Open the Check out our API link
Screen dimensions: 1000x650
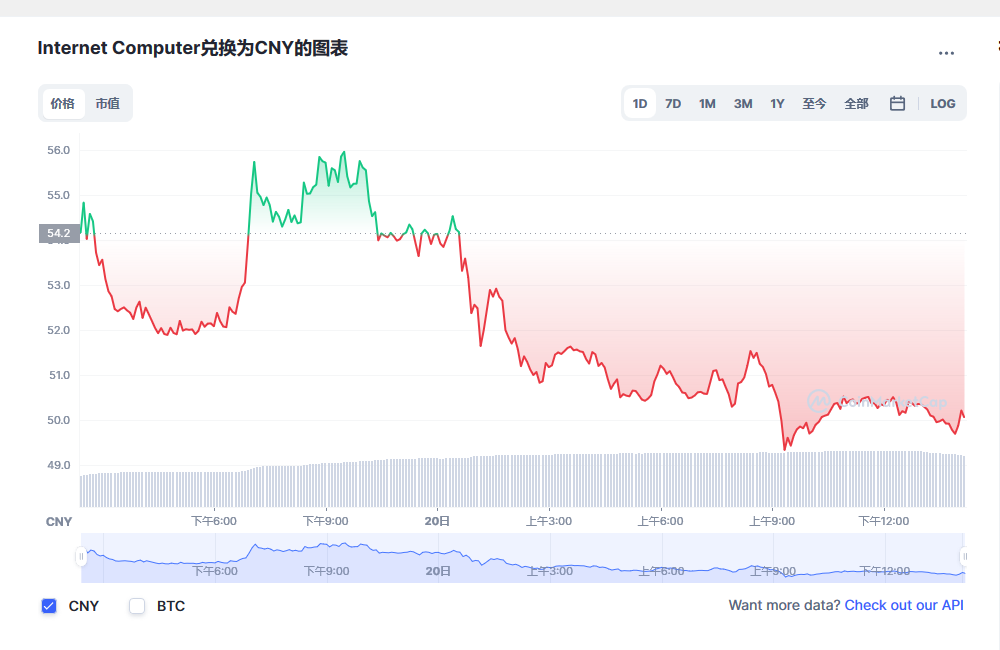click(904, 605)
